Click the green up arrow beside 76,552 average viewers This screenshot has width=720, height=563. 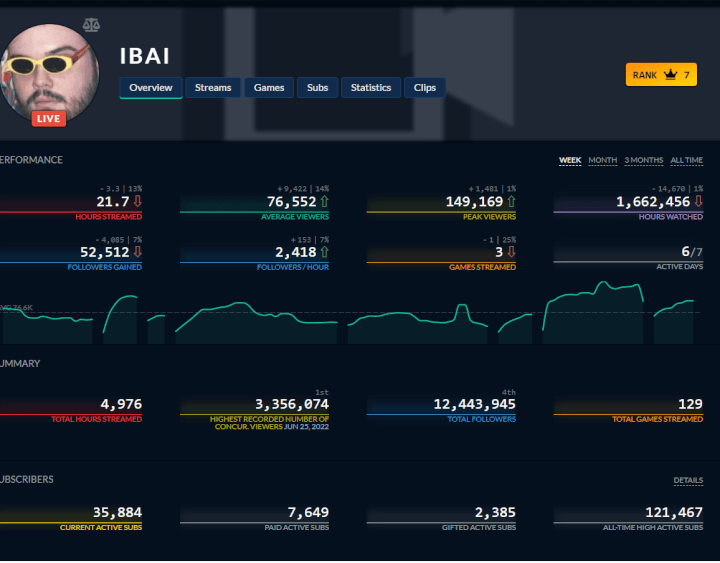(x=325, y=201)
